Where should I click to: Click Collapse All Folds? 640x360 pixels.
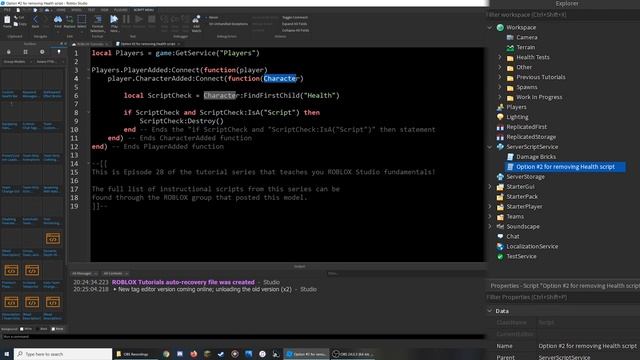pyautogui.click(x=296, y=30)
